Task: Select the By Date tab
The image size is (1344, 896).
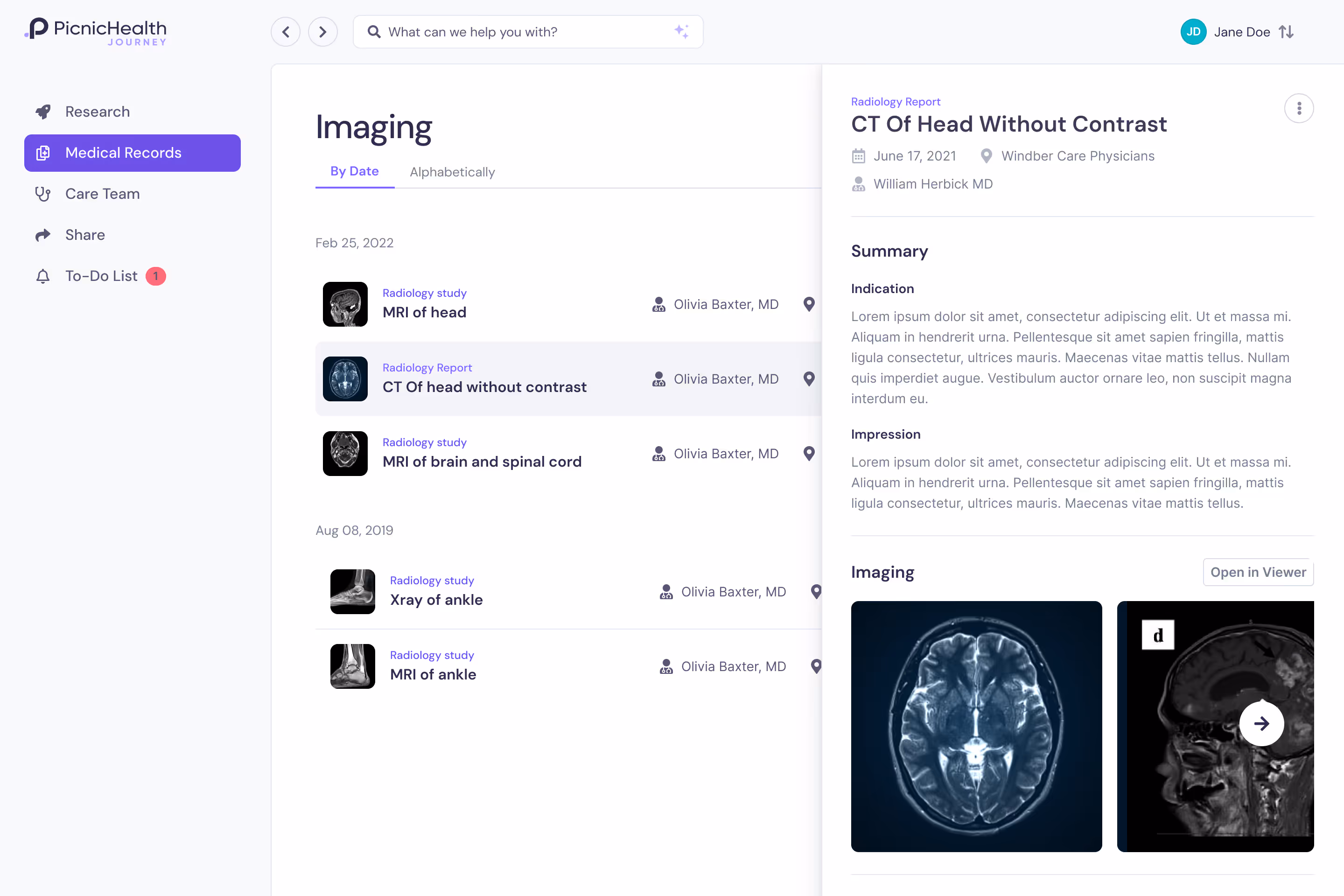Action: [354, 171]
